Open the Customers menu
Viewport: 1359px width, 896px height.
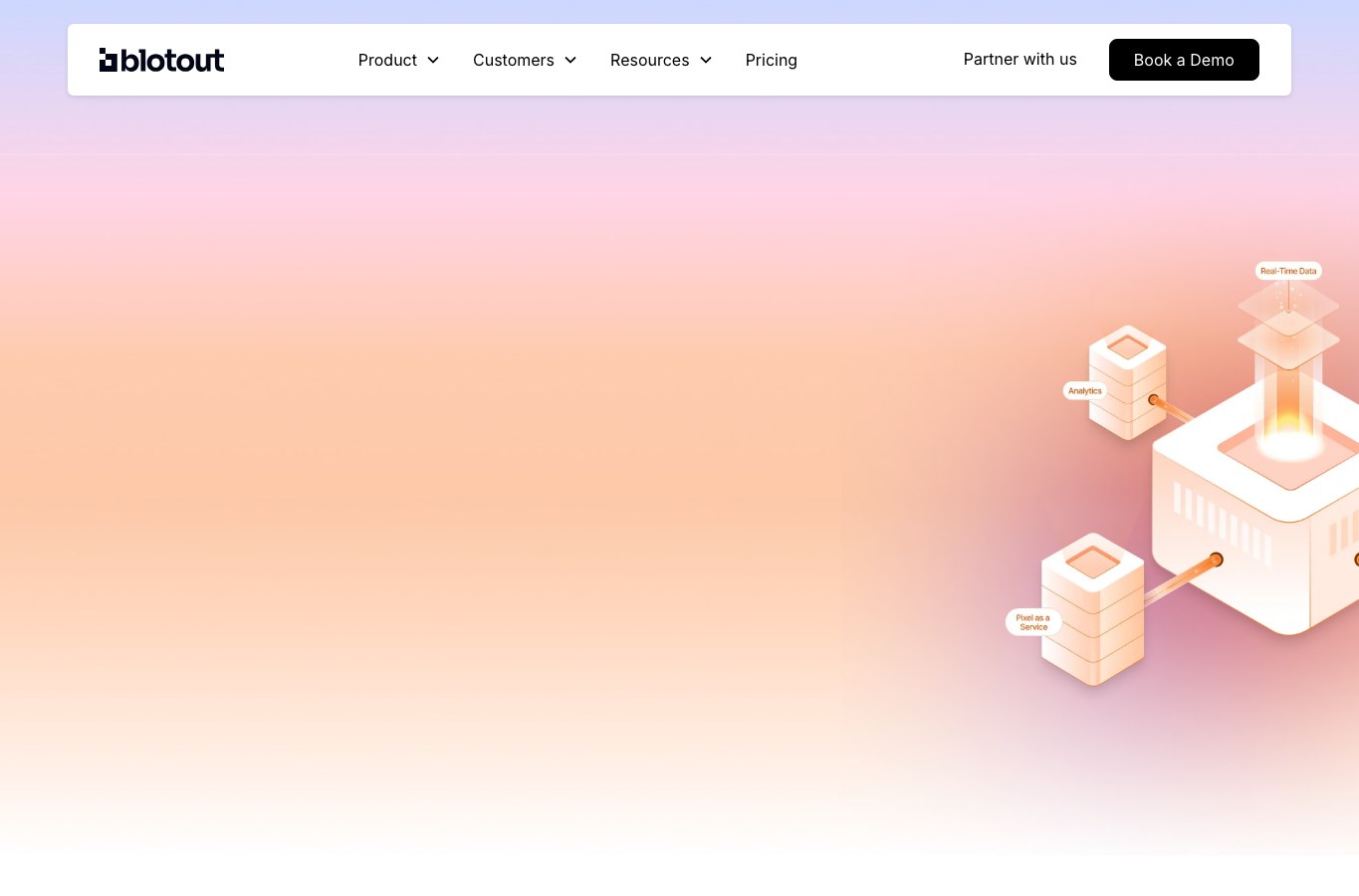513,60
